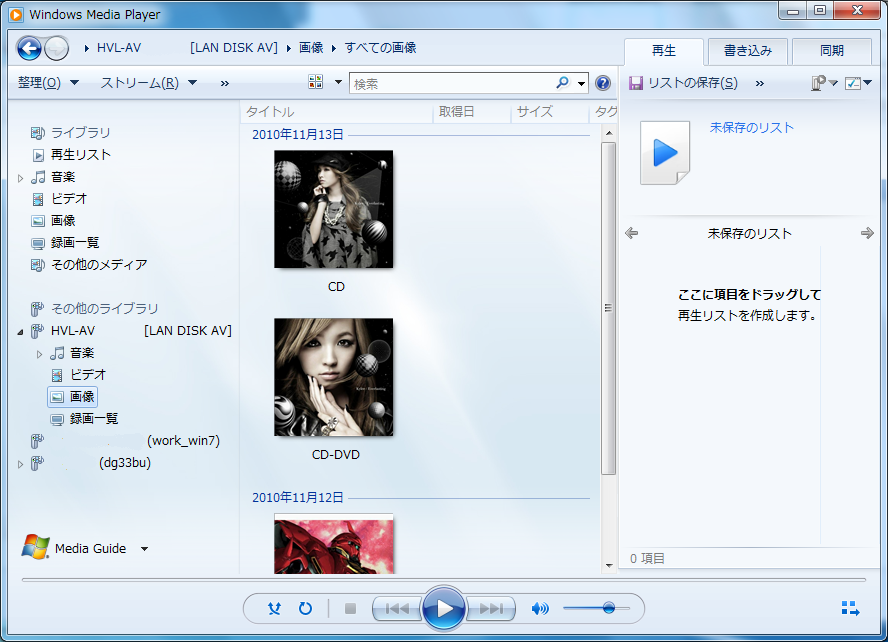Sort by 取得日 column header
Image resolution: width=888 pixels, height=642 pixels.
point(472,112)
